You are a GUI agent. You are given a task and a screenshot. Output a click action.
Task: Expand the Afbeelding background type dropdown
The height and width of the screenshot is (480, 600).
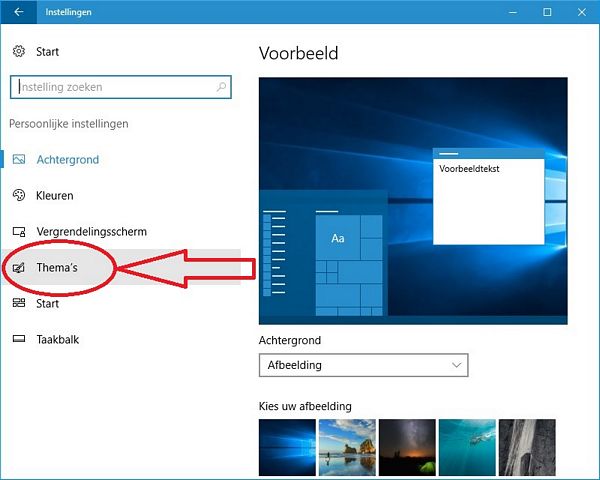[x=364, y=365]
